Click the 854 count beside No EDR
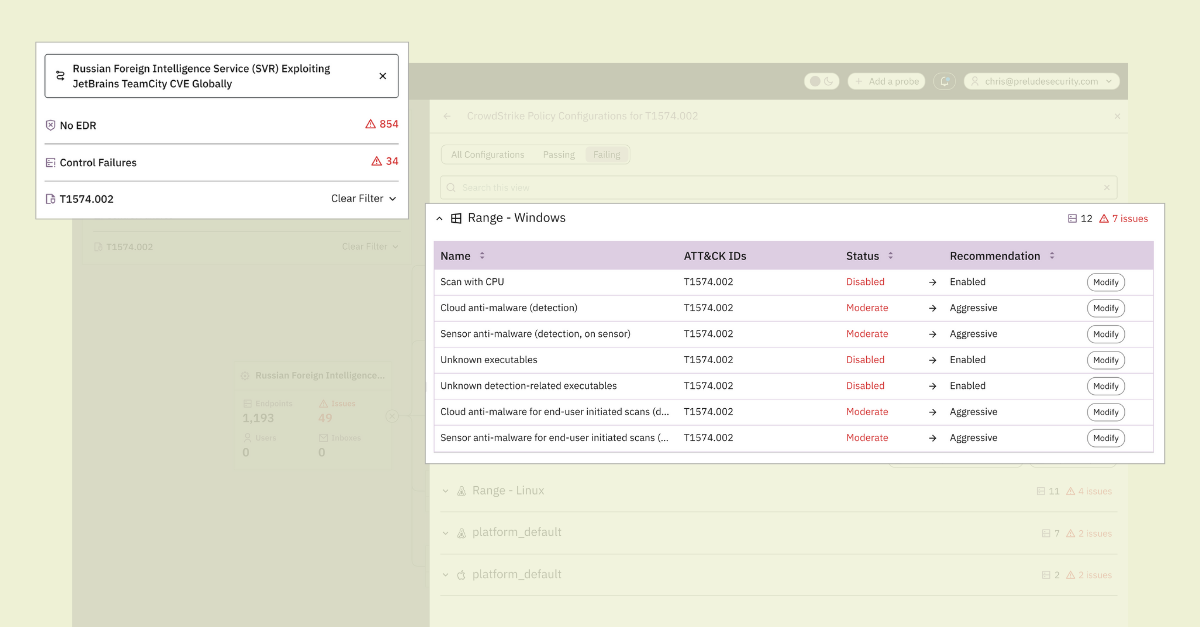This screenshot has width=1200, height=627. pos(389,124)
